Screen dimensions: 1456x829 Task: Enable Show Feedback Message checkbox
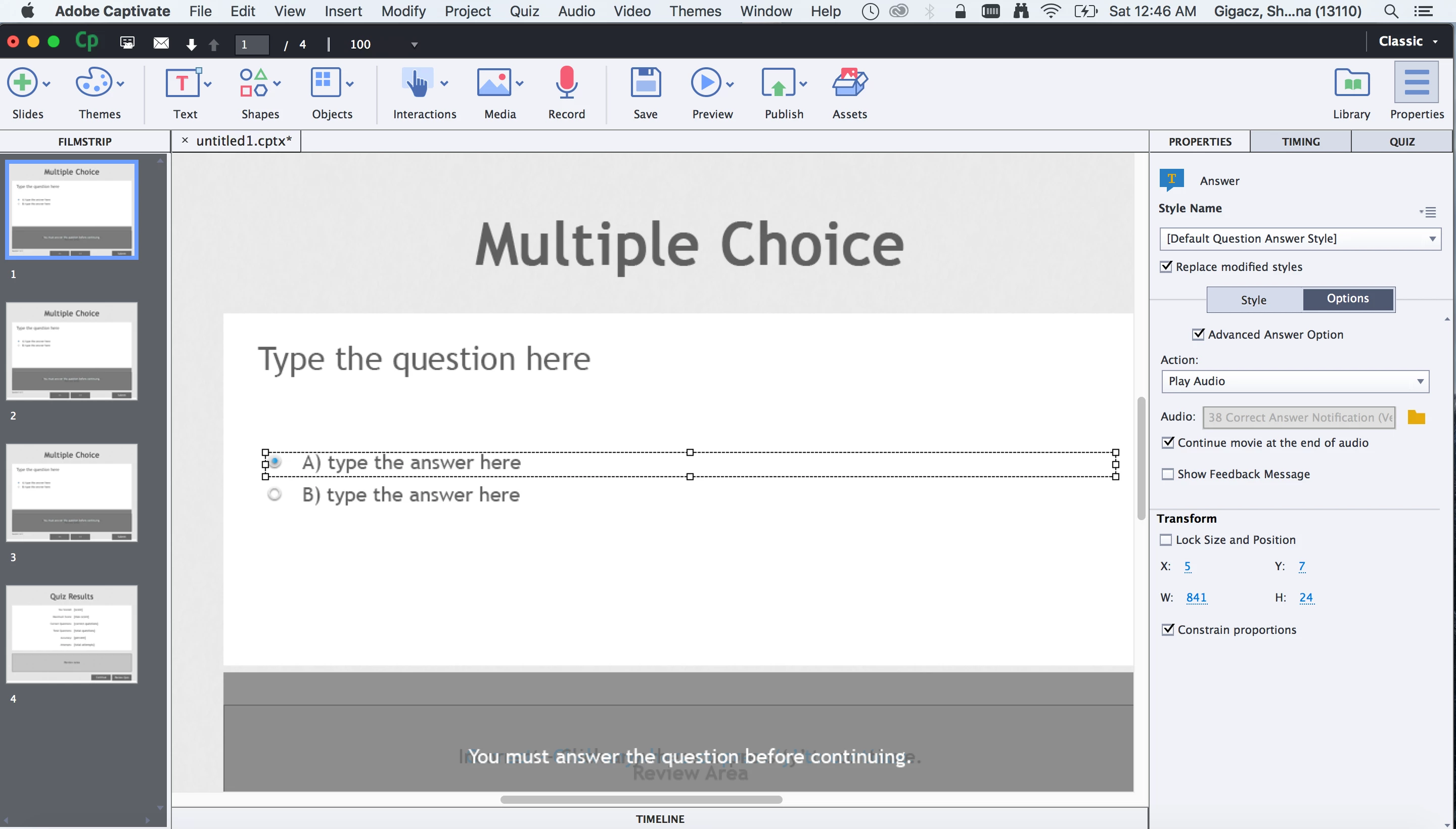pos(1167,474)
